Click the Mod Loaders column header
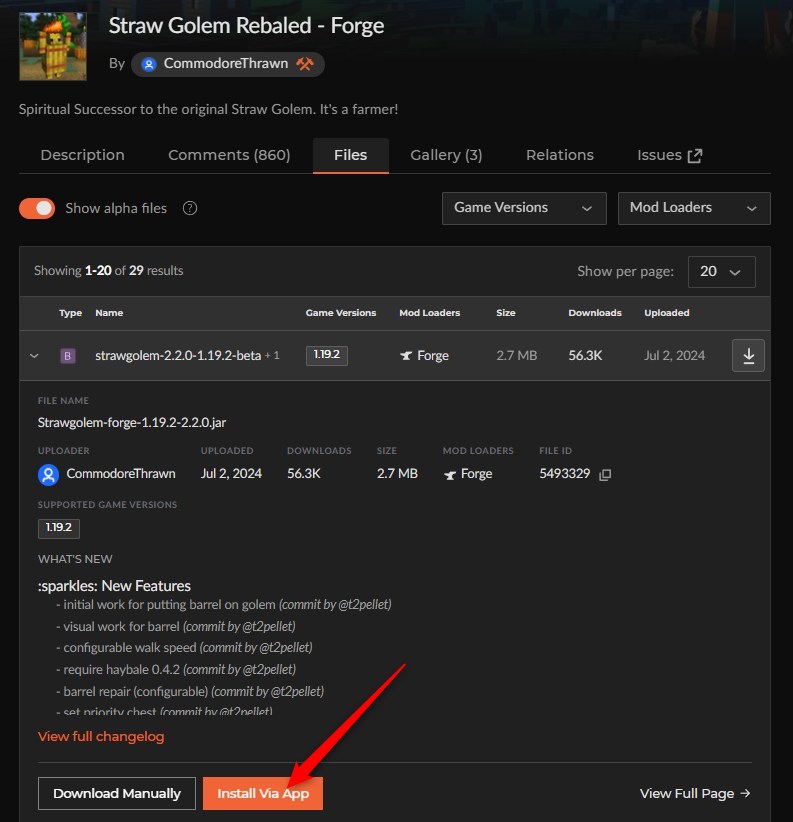The image size is (793, 822). pos(429,313)
